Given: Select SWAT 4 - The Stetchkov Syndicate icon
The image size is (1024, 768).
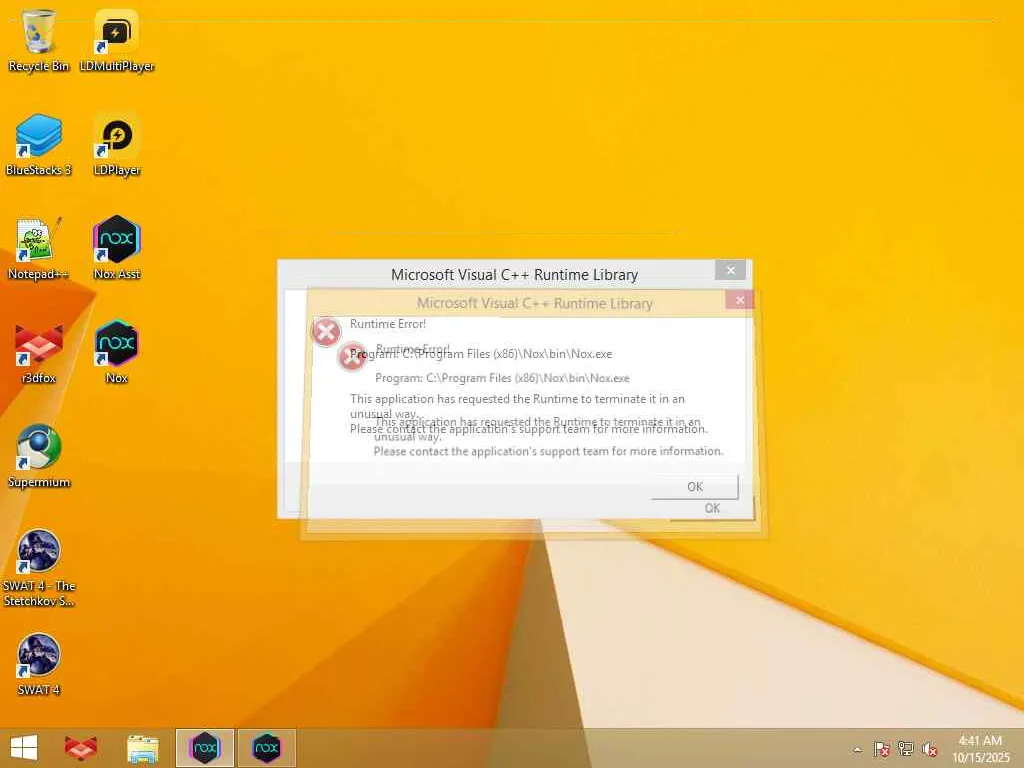Looking at the screenshot, I should click(x=39, y=568).
